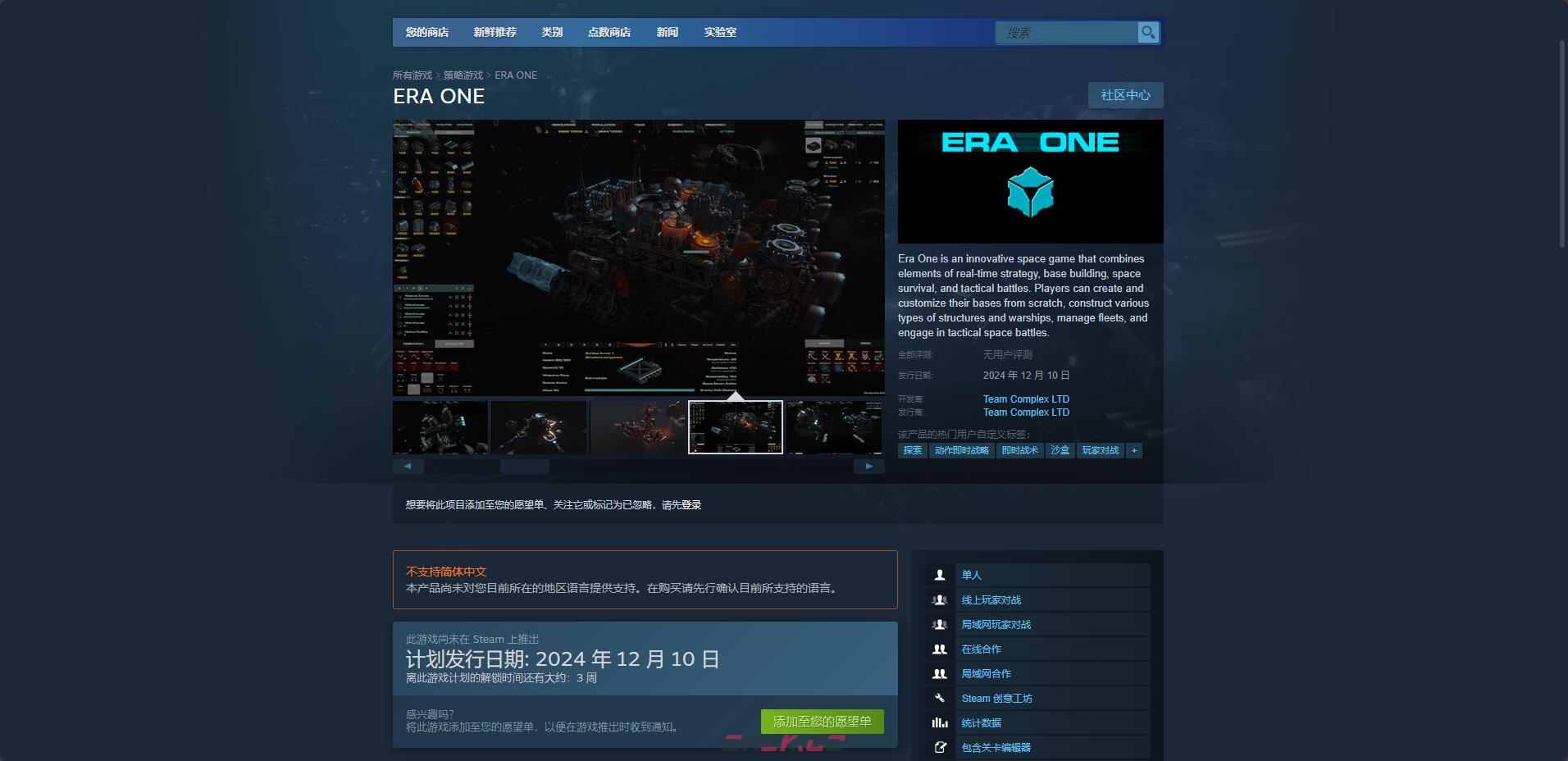Click the 登录 login link
1568x761 pixels.
pyautogui.click(x=691, y=505)
